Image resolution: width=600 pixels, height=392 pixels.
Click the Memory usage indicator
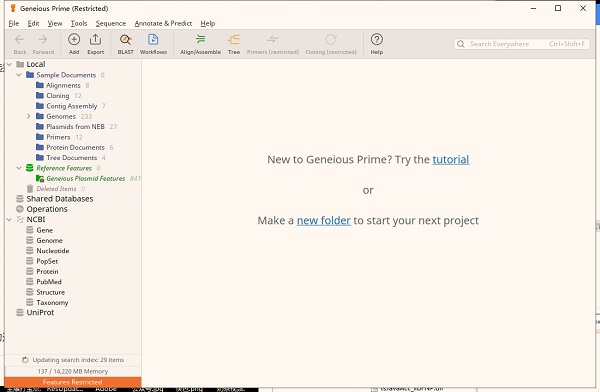pyautogui.click(x=73, y=371)
